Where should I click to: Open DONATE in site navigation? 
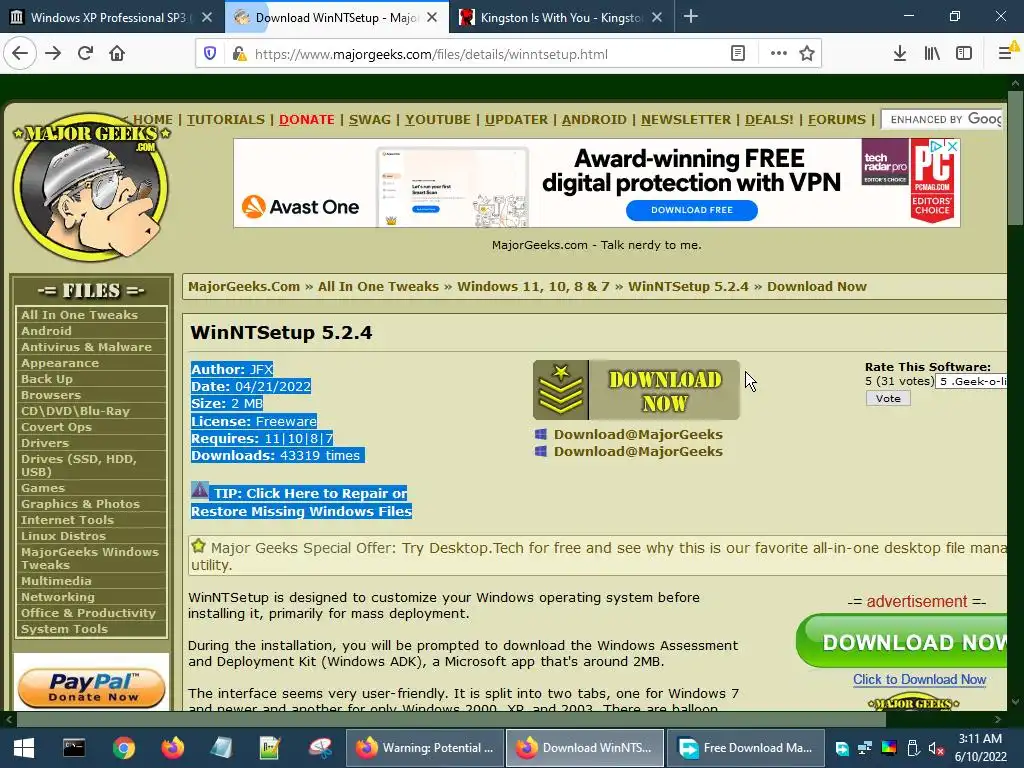pos(307,120)
